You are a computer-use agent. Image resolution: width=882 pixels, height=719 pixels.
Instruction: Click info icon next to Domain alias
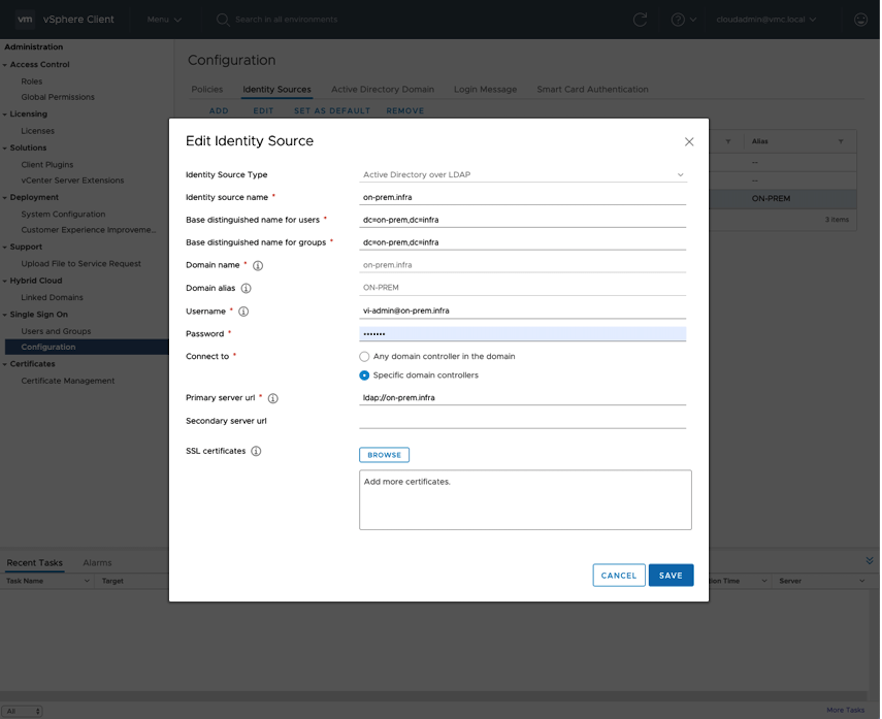coord(246,288)
